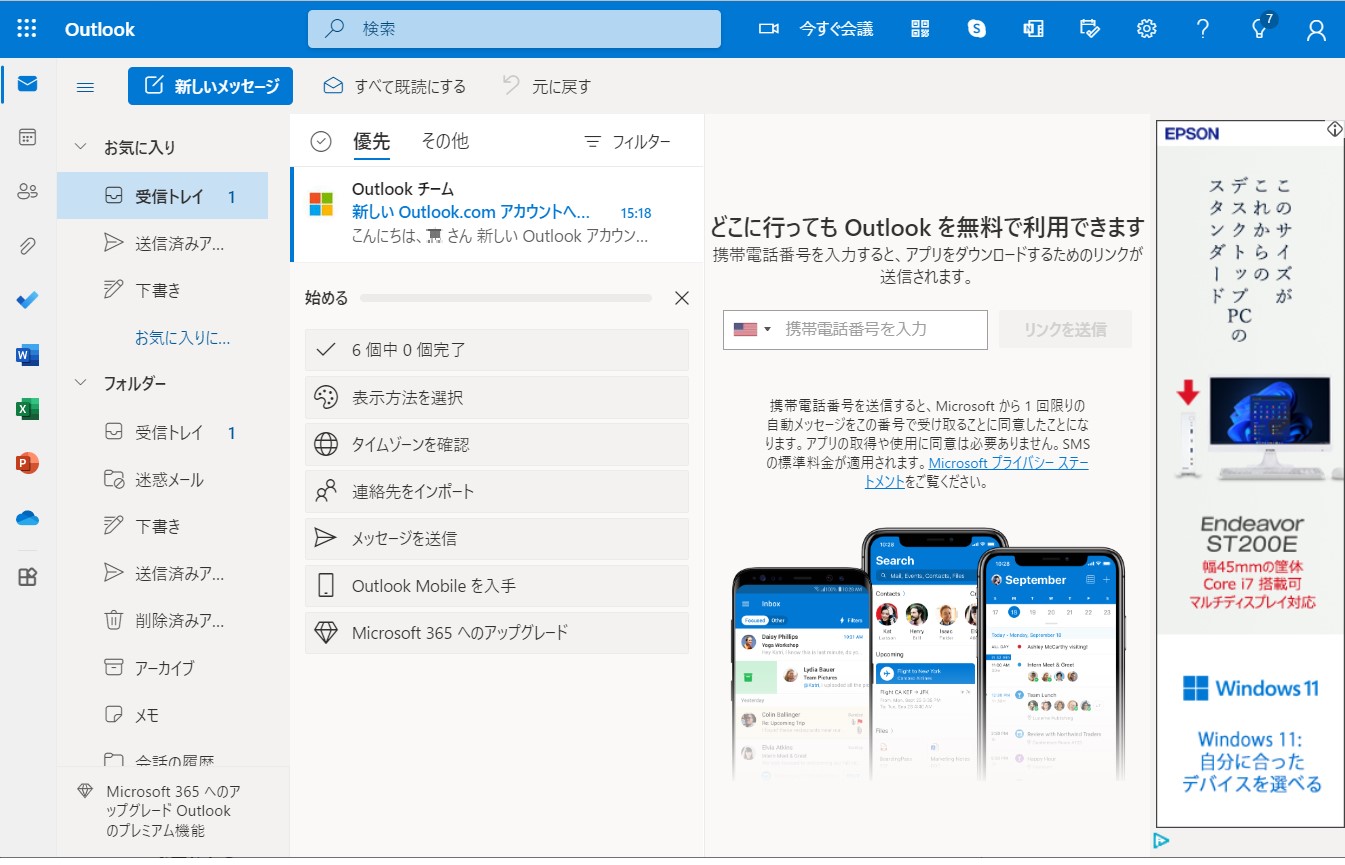Collapse the お気に入り section
Viewport: 1345px width, 865px height.
(x=80, y=147)
